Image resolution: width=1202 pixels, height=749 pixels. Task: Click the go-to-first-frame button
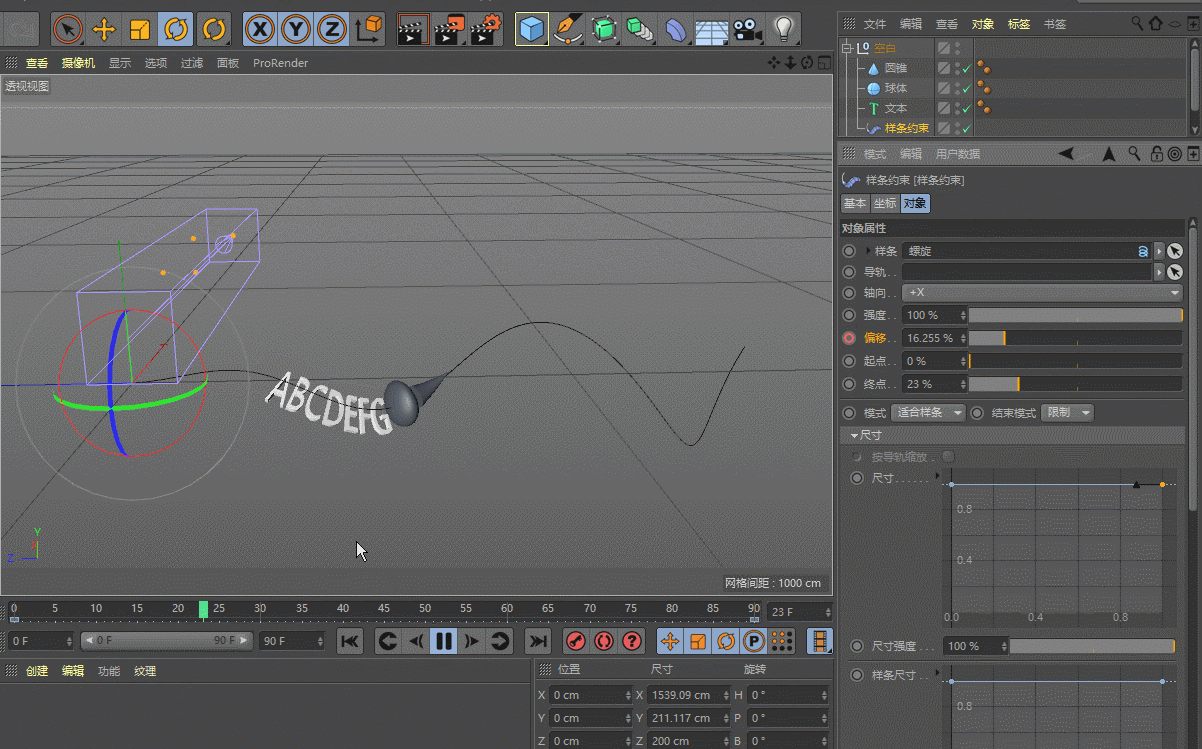coord(349,641)
